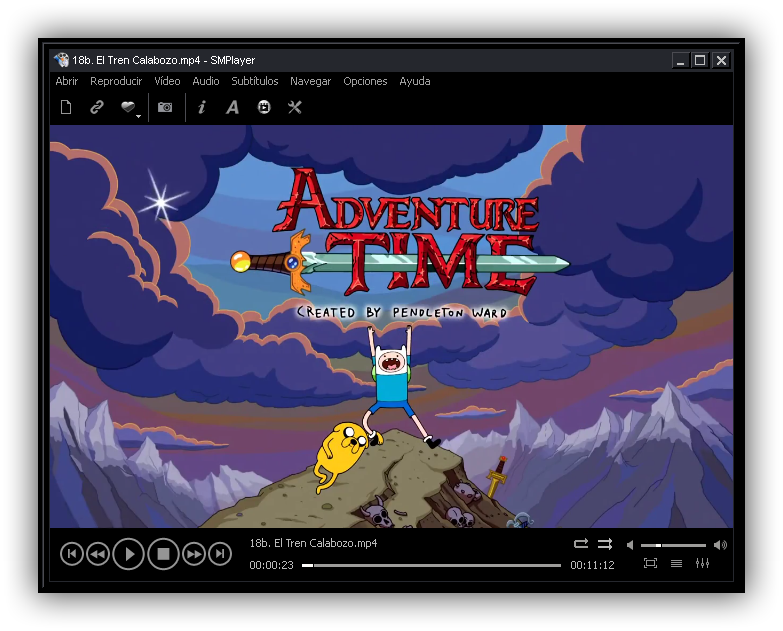
Task: Click the volume slider track
Action: (x=673, y=545)
